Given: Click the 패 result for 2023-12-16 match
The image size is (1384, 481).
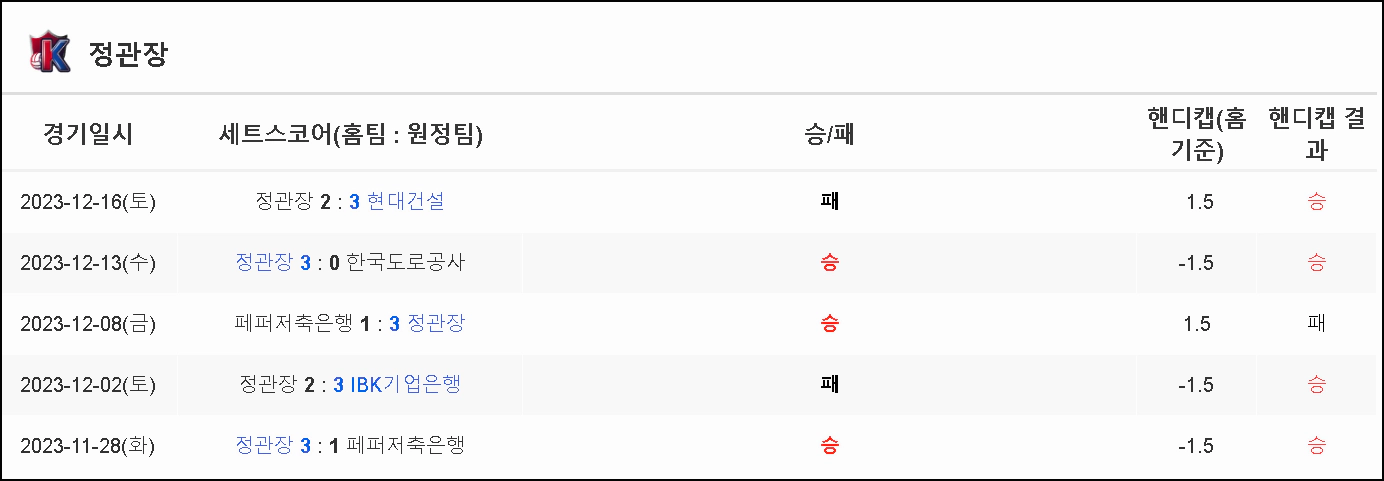Looking at the screenshot, I should coord(829,202).
